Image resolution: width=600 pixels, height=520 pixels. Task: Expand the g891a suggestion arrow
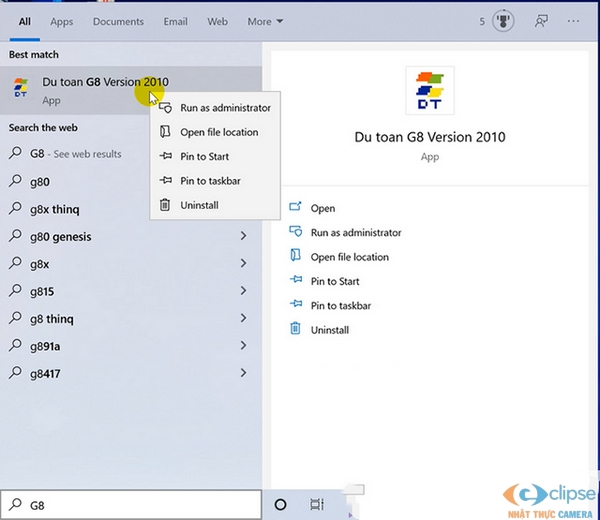coord(243,346)
